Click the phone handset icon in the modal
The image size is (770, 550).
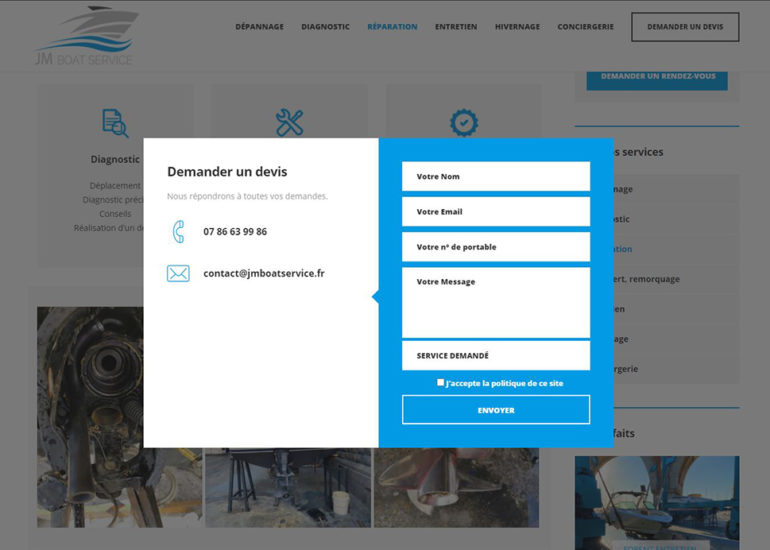(178, 232)
